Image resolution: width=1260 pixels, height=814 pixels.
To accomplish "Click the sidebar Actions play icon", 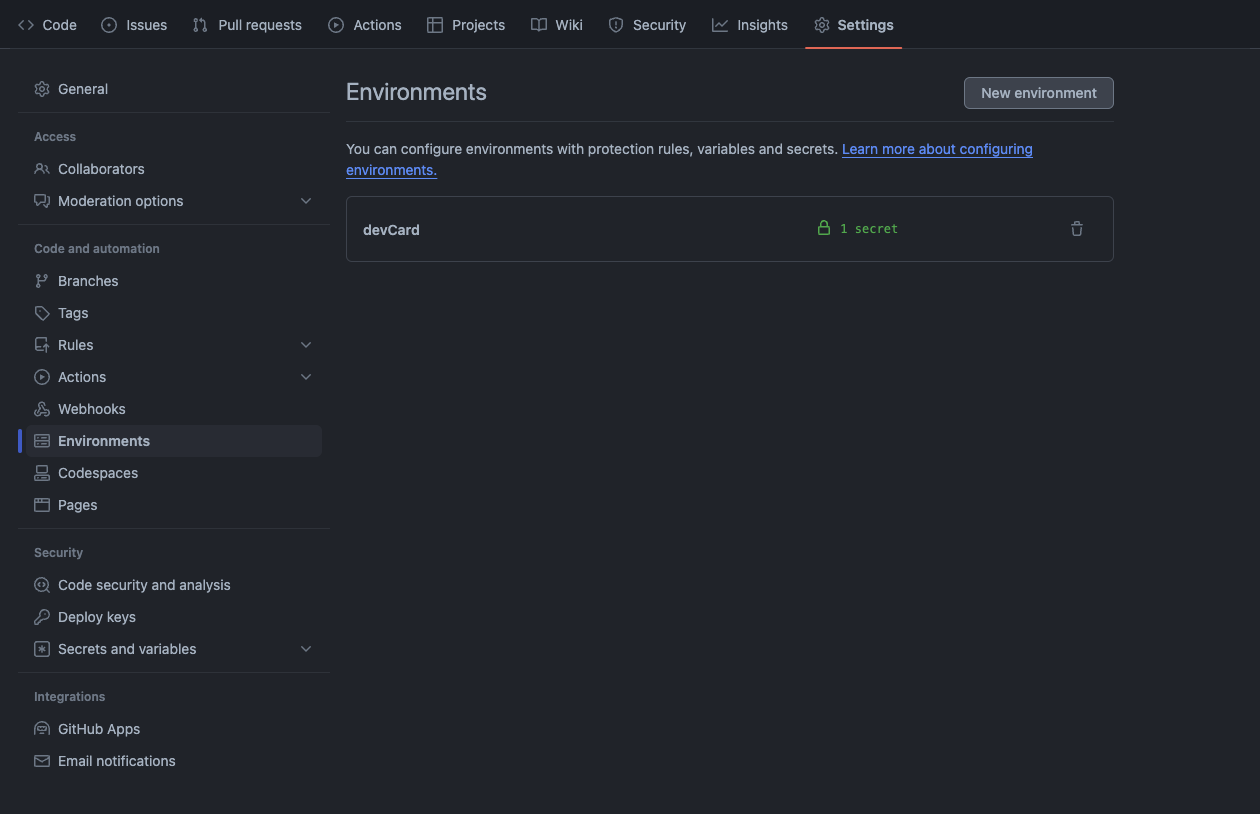I will (x=42, y=377).
